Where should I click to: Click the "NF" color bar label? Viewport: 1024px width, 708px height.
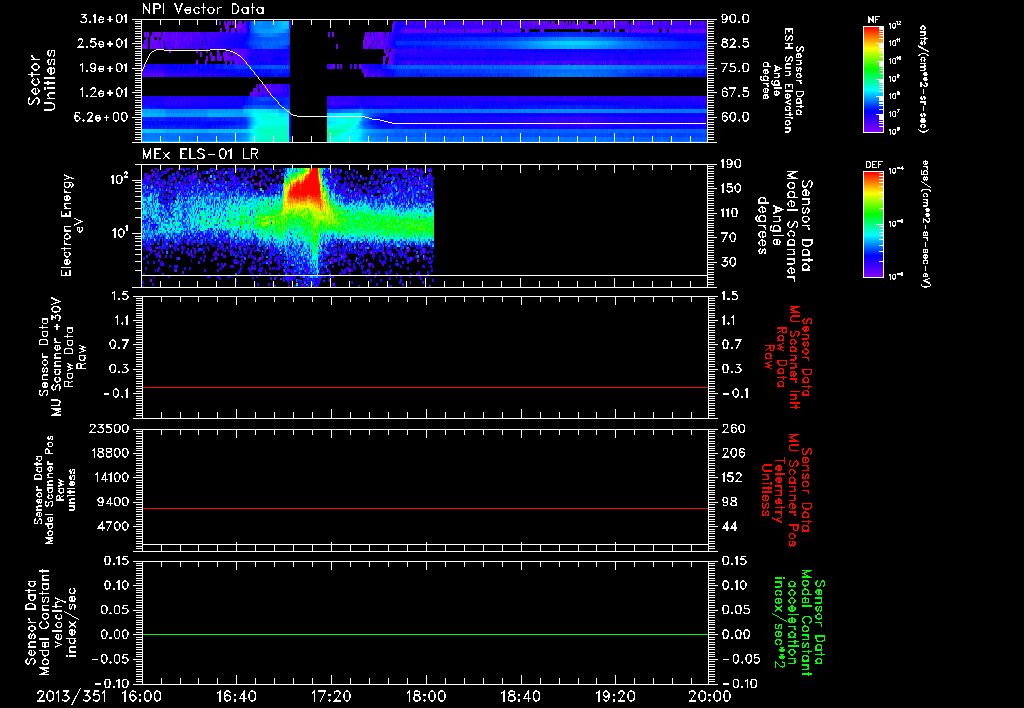coord(874,20)
